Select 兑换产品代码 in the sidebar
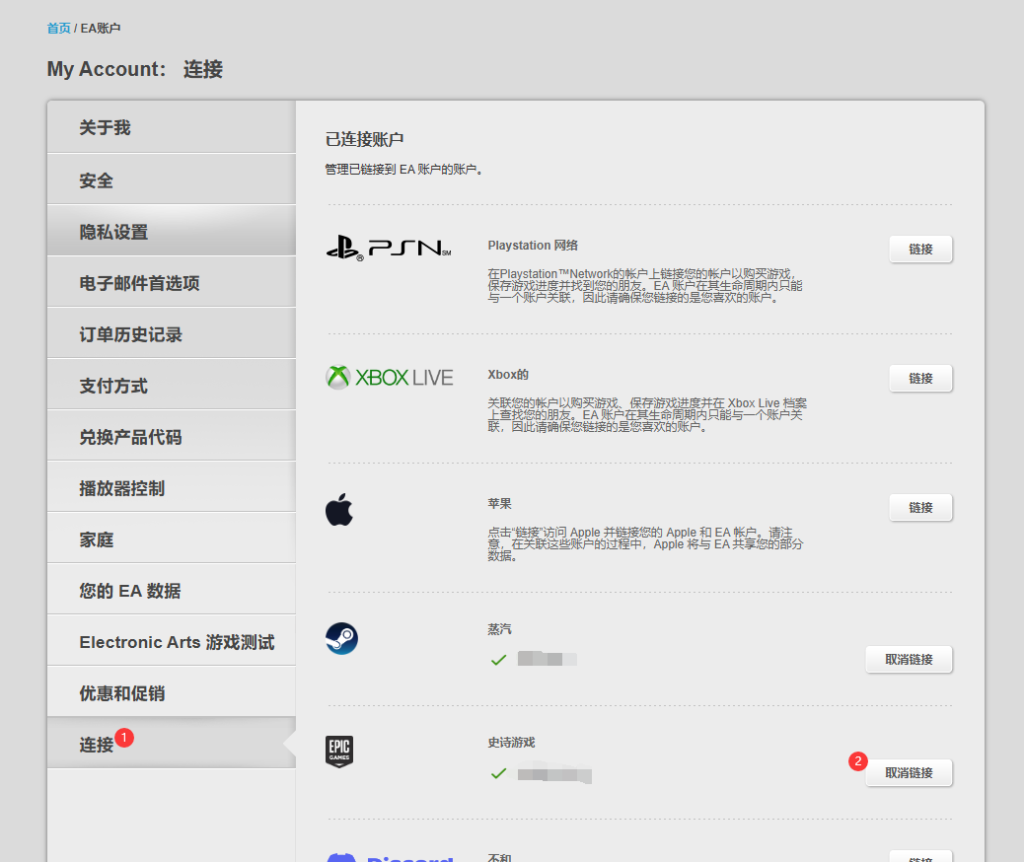This screenshot has width=1024, height=862. click(131, 437)
